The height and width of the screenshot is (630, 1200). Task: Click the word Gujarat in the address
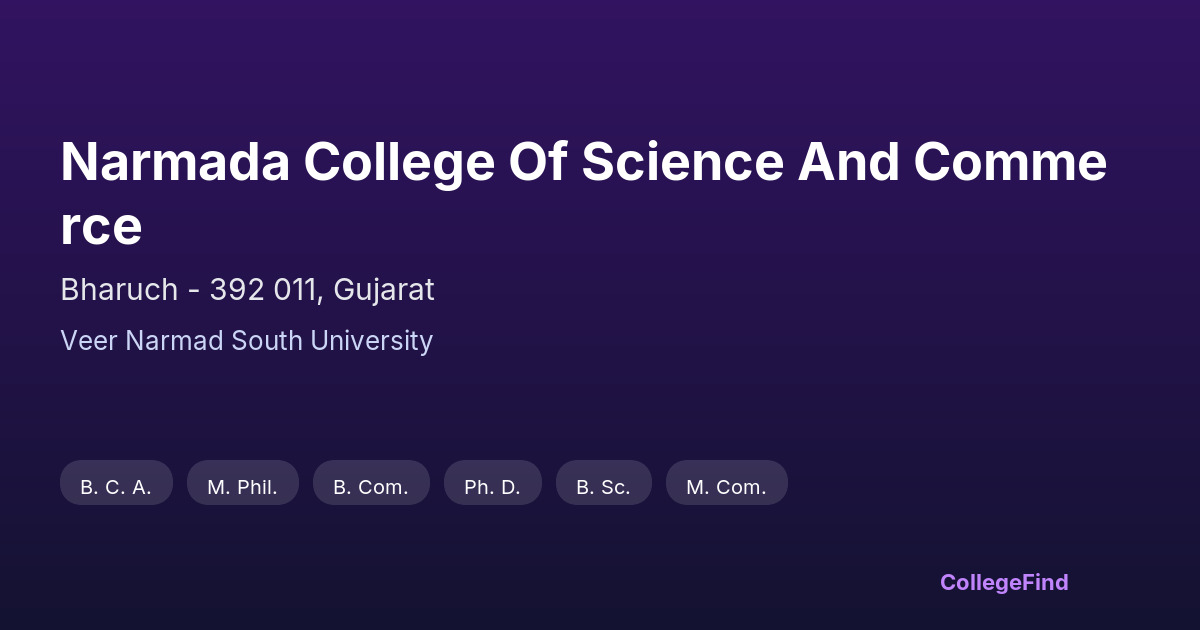click(384, 290)
